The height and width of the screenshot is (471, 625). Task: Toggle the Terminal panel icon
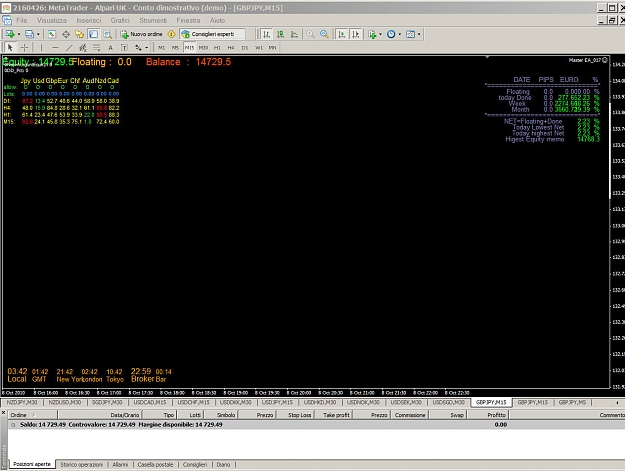[x=94, y=34]
